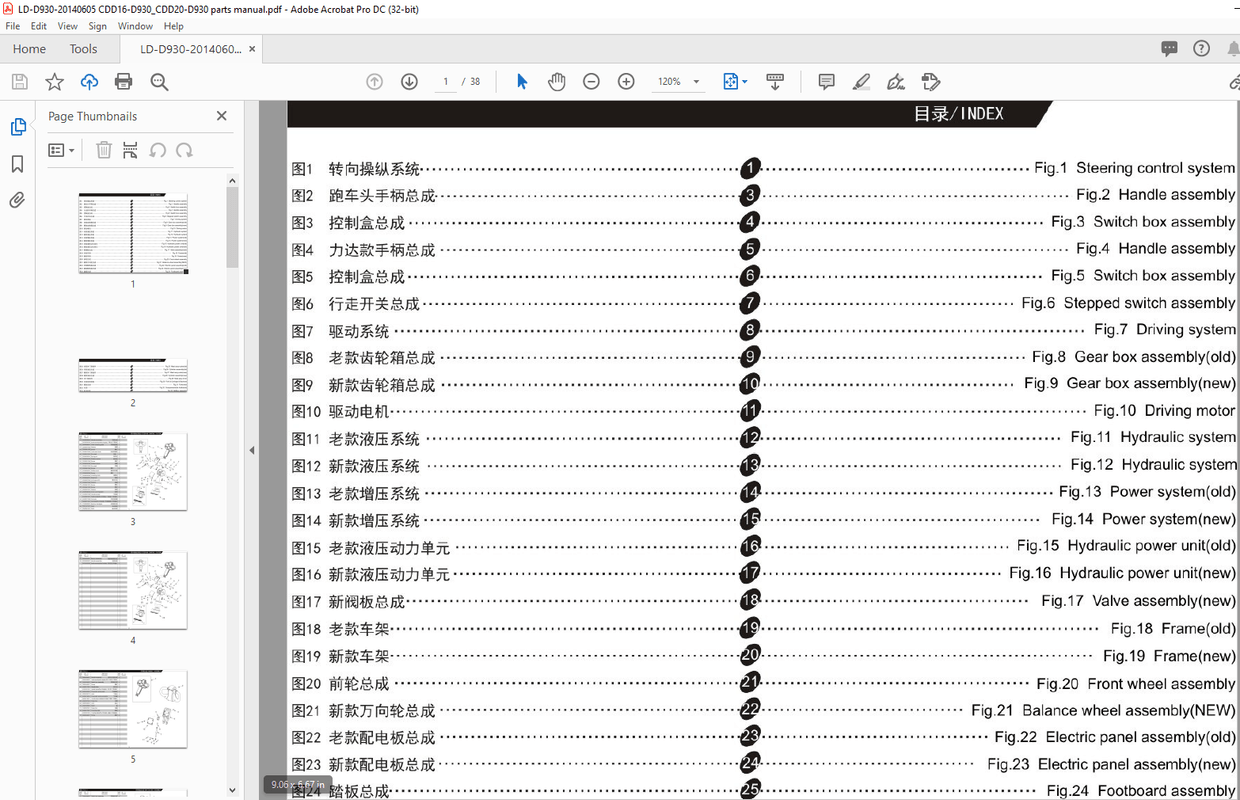Toggle the Selection arrow tool
This screenshot has width=1240, height=800.
[x=521, y=81]
